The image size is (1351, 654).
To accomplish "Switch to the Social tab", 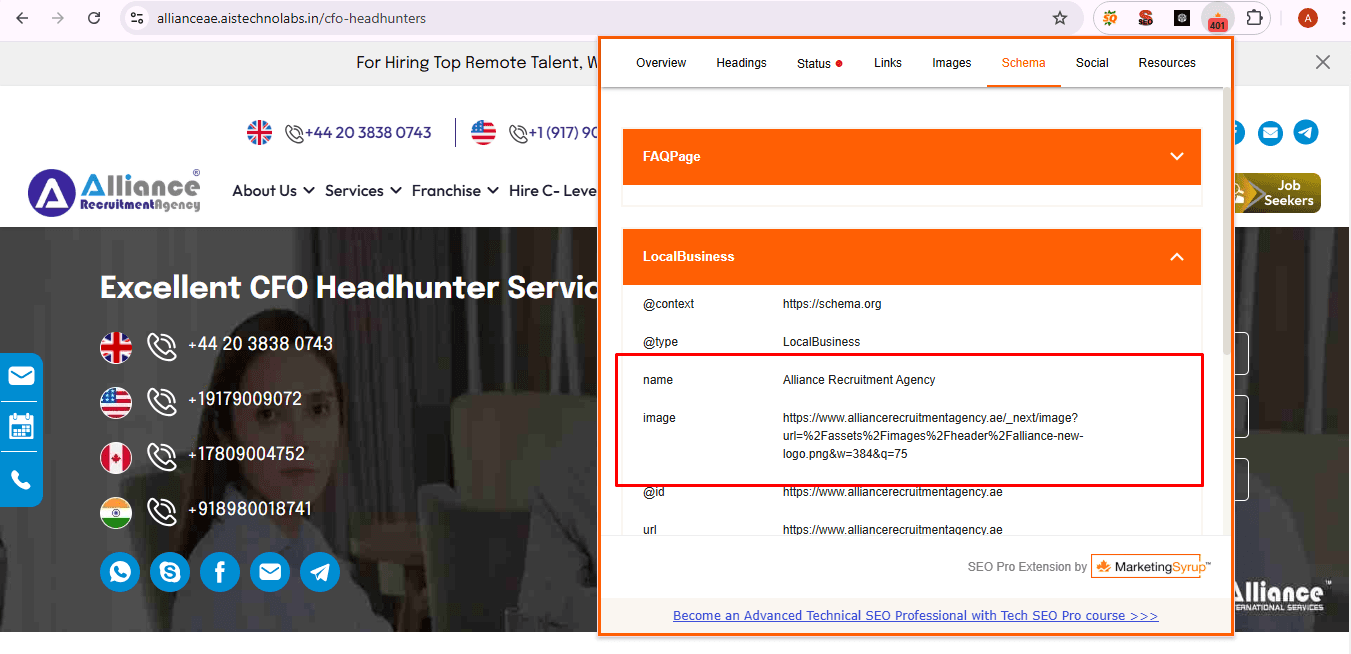I will tap(1092, 63).
